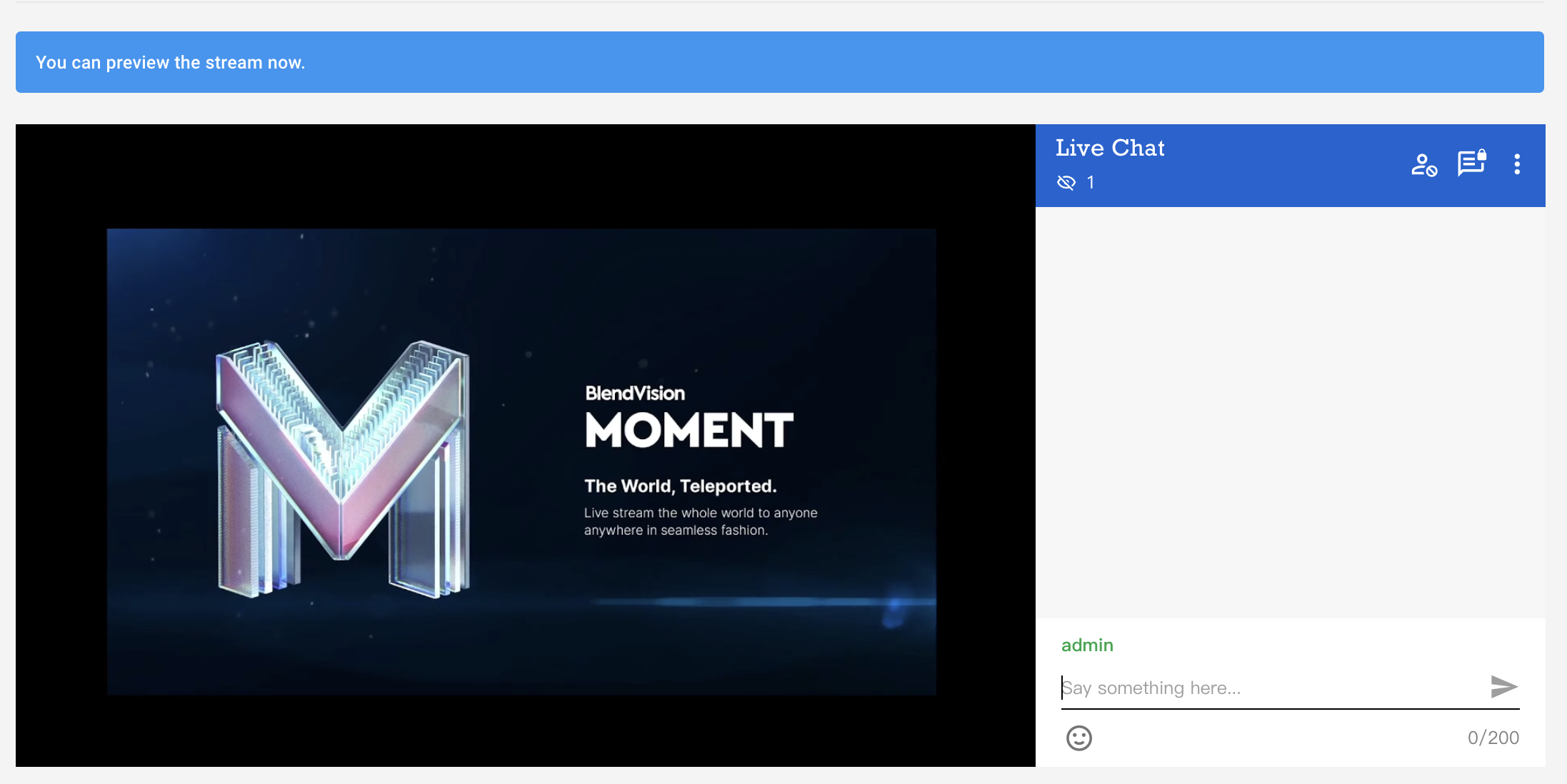Click the viewer count number 1
This screenshot has height=784, width=1567.
(1091, 183)
